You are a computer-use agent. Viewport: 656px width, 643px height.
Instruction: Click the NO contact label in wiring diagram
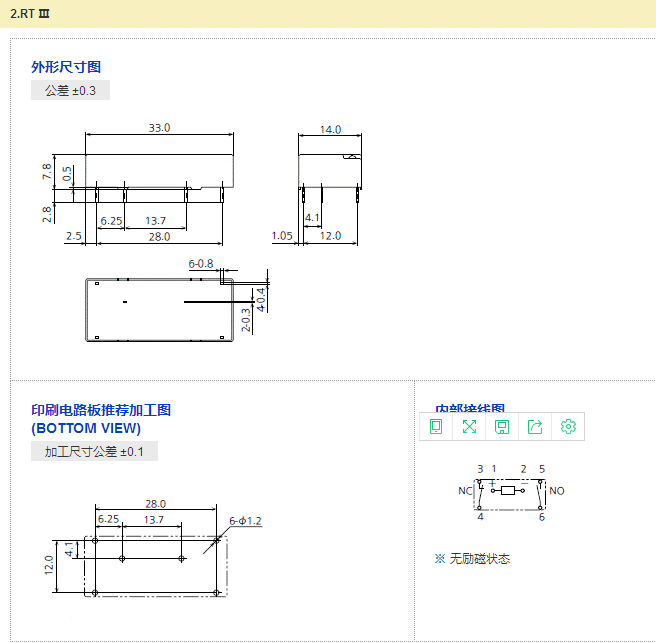(x=557, y=491)
